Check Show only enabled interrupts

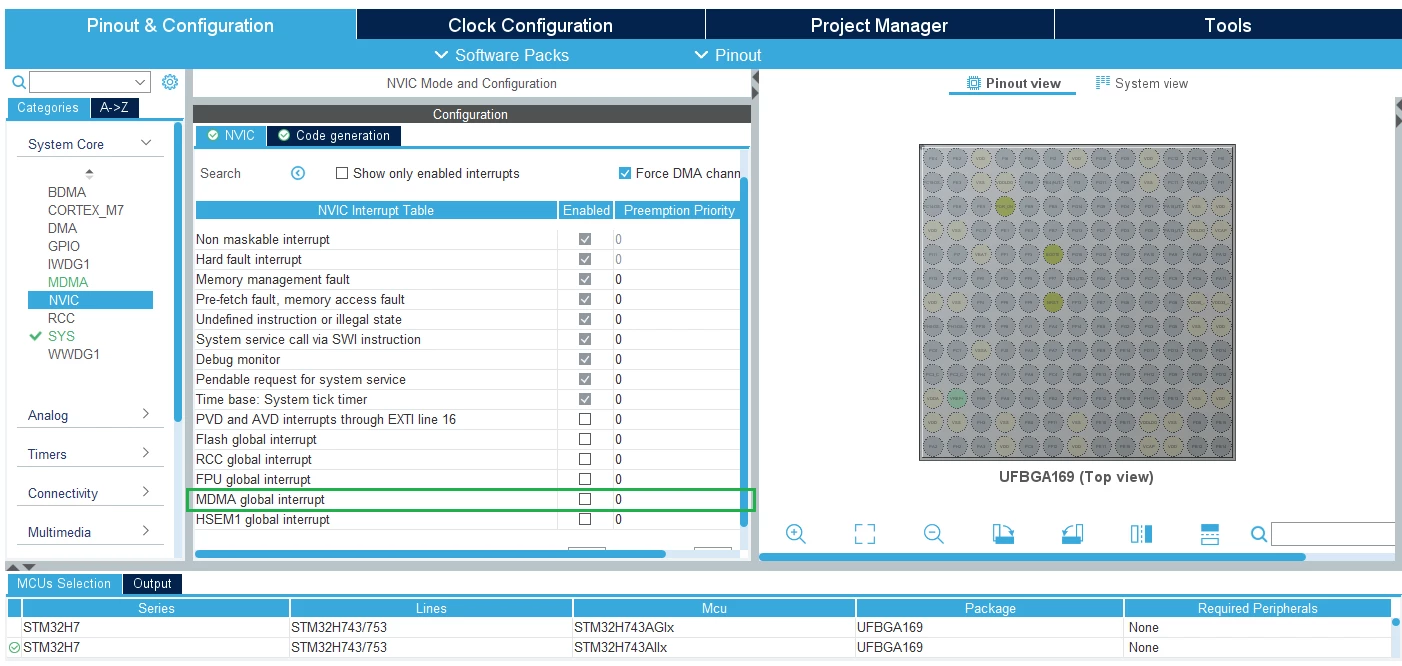click(342, 173)
